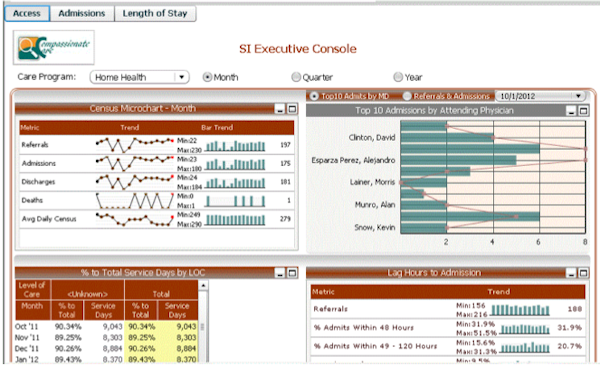Click the Service Days column header under Total
The width and height of the screenshot is (600, 366).
pos(177,310)
